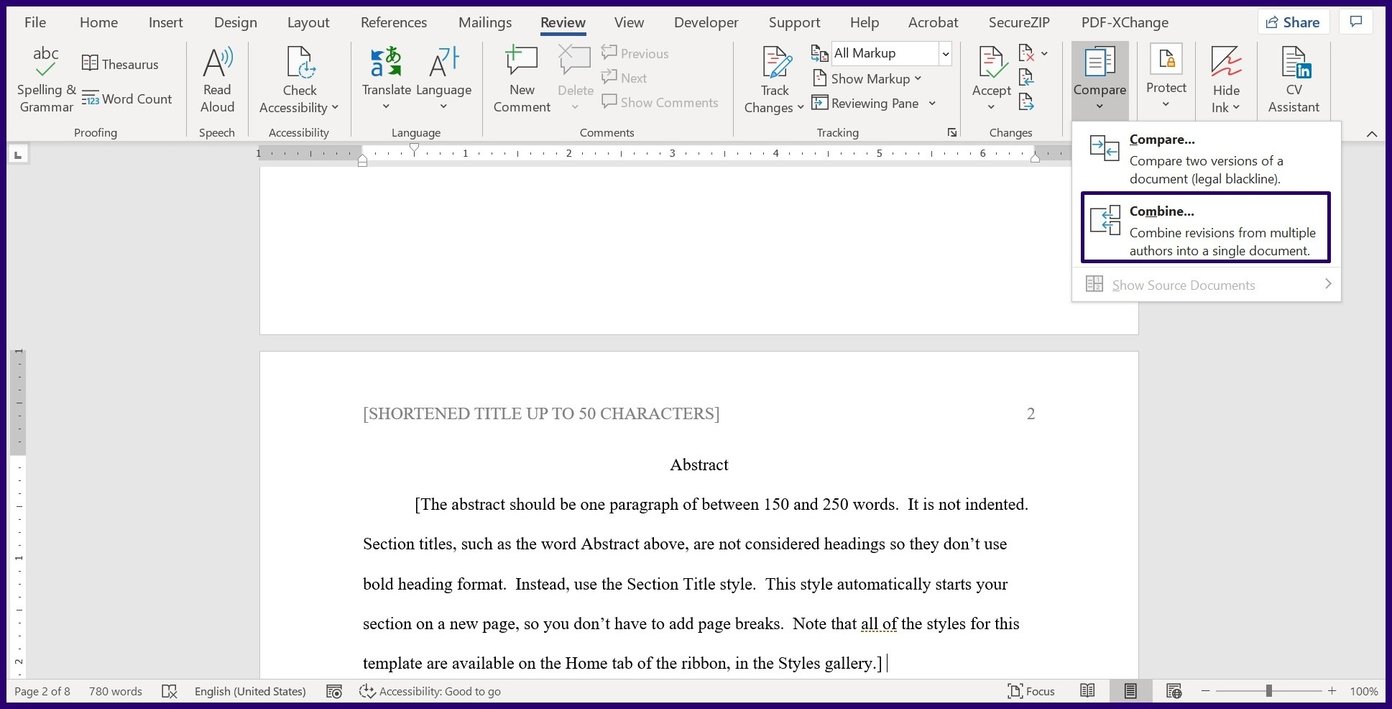Image resolution: width=1392 pixels, height=709 pixels.
Task: Toggle Show Comments visibility
Action: (x=660, y=102)
